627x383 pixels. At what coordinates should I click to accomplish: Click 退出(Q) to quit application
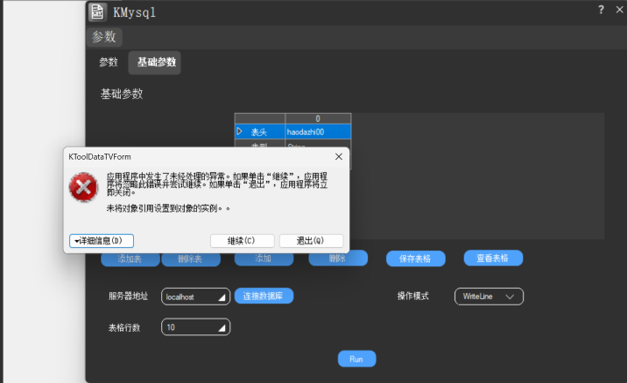pyautogui.click(x=311, y=241)
